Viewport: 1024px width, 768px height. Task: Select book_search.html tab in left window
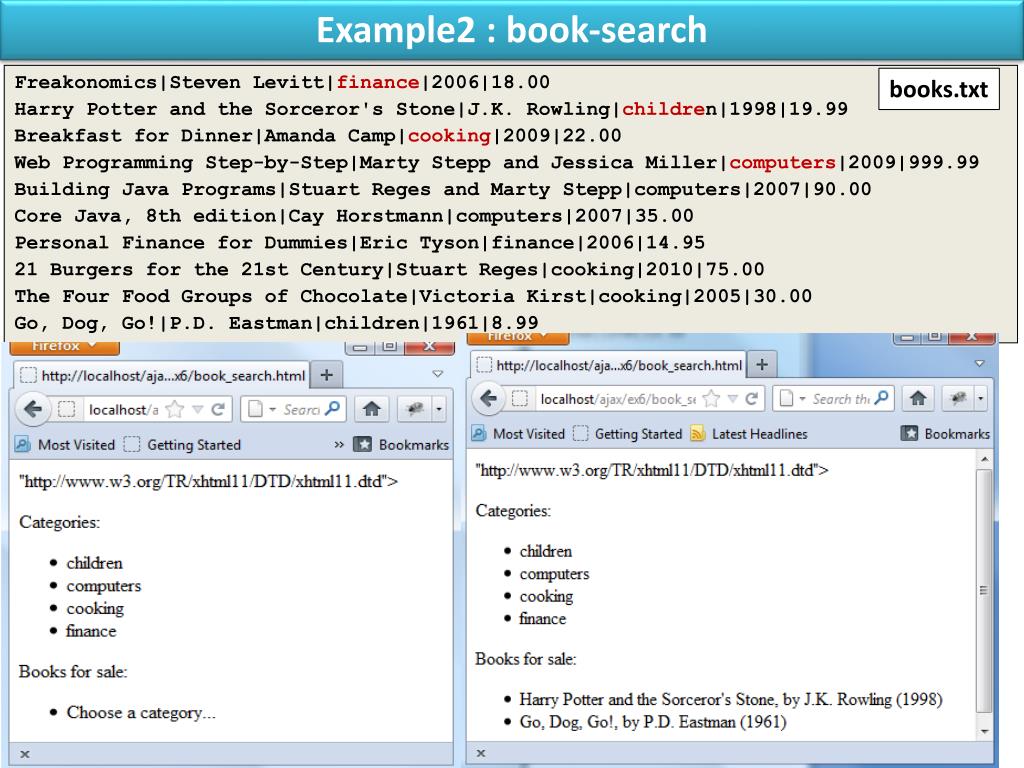tap(161, 376)
